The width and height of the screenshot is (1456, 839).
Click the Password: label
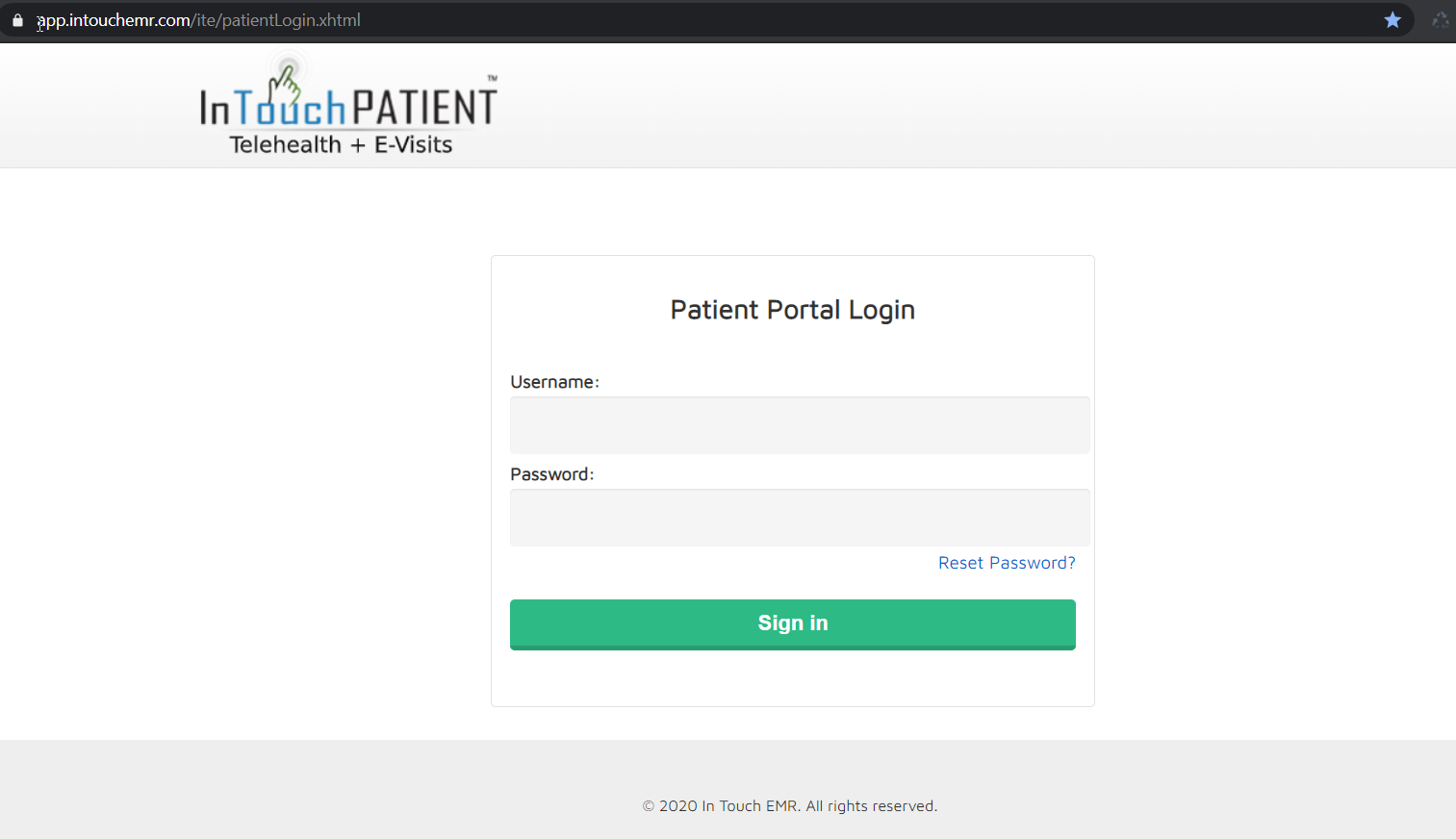[x=551, y=474]
